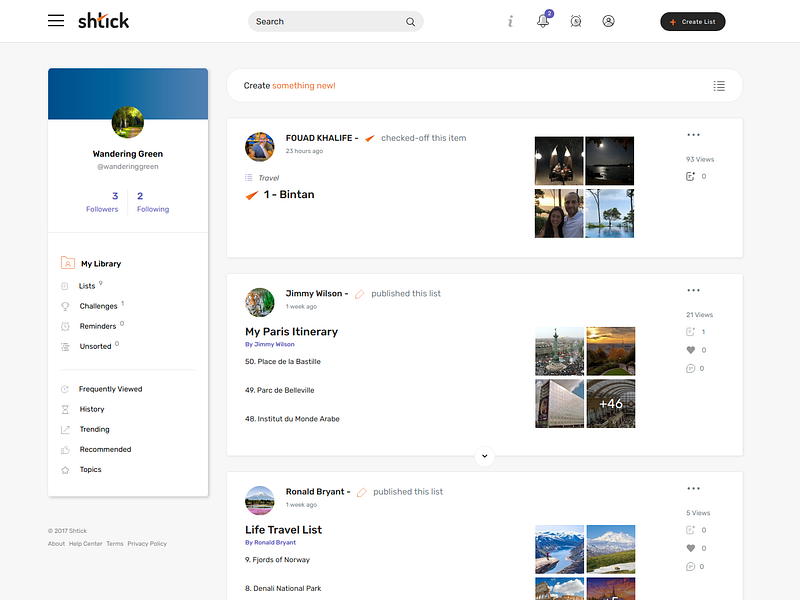Open the My Paris Itinerary title
Image resolution: width=800 pixels, height=600 pixels.
point(291,332)
